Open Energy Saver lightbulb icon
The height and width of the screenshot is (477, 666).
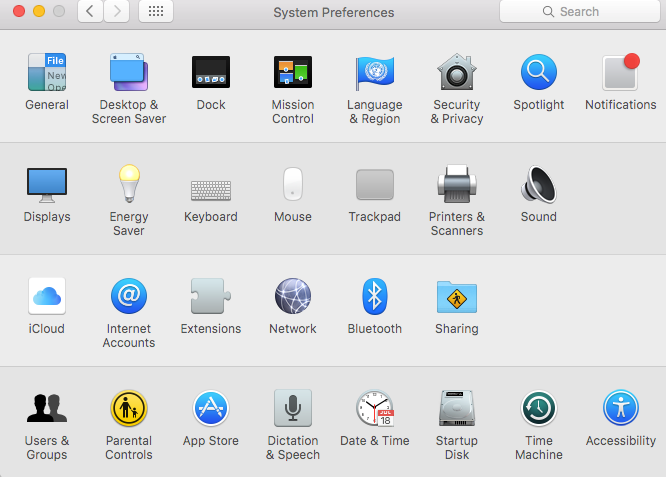point(129,183)
